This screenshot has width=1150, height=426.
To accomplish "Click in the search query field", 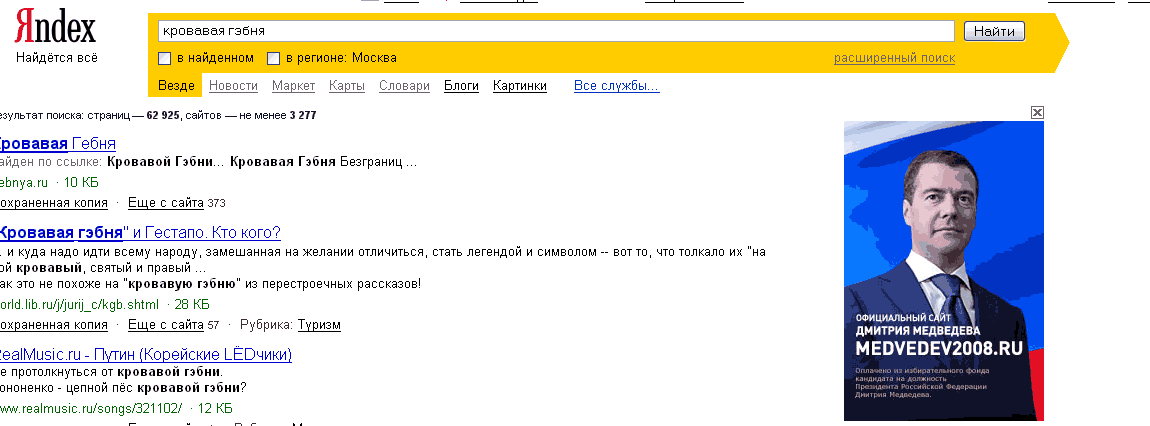I will pos(556,32).
